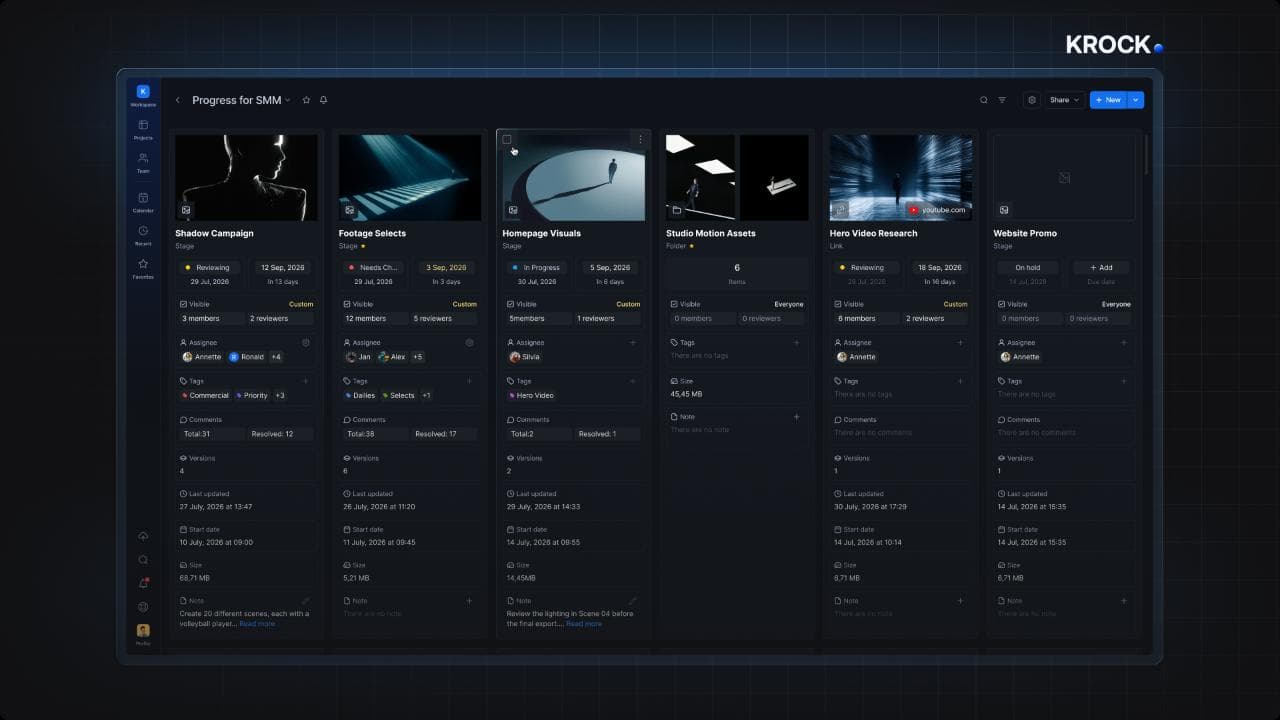Edit the note on Homepage Visuals card
The height and width of the screenshot is (720, 1280).
(633, 601)
